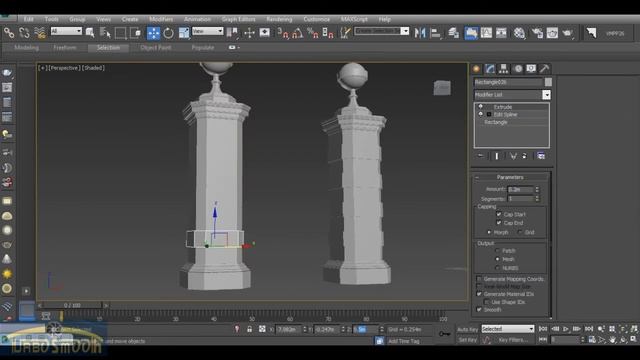The height and width of the screenshot is (360, 640).
Task: Click the Pin Stack icon
Action: 480,156
